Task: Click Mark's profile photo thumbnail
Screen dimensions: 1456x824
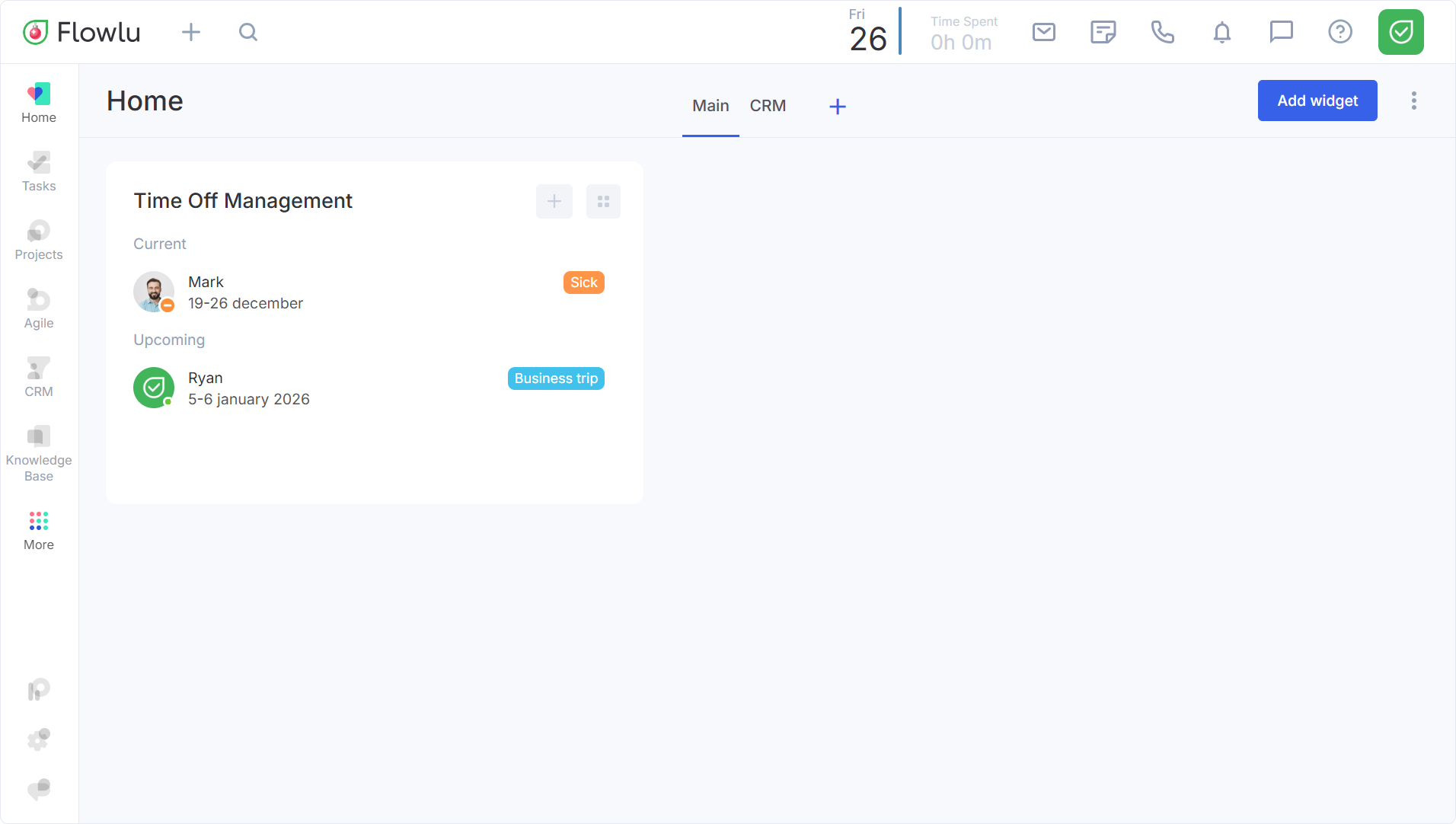Action: pos(154,292)
